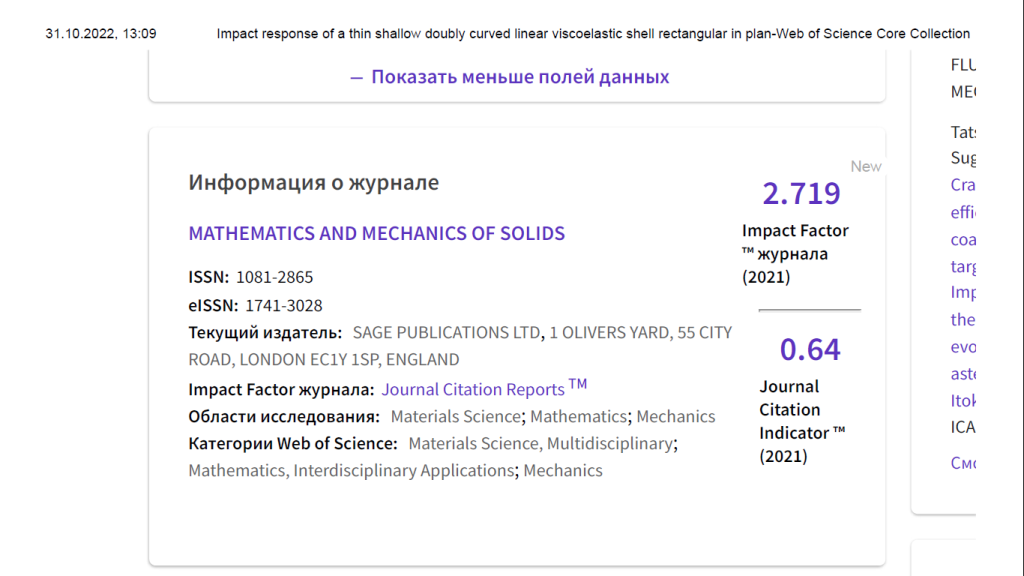Screen dimensions: 1024x576
Task: Click the 'Текущий издатель:' label
Action: (265, 332)
